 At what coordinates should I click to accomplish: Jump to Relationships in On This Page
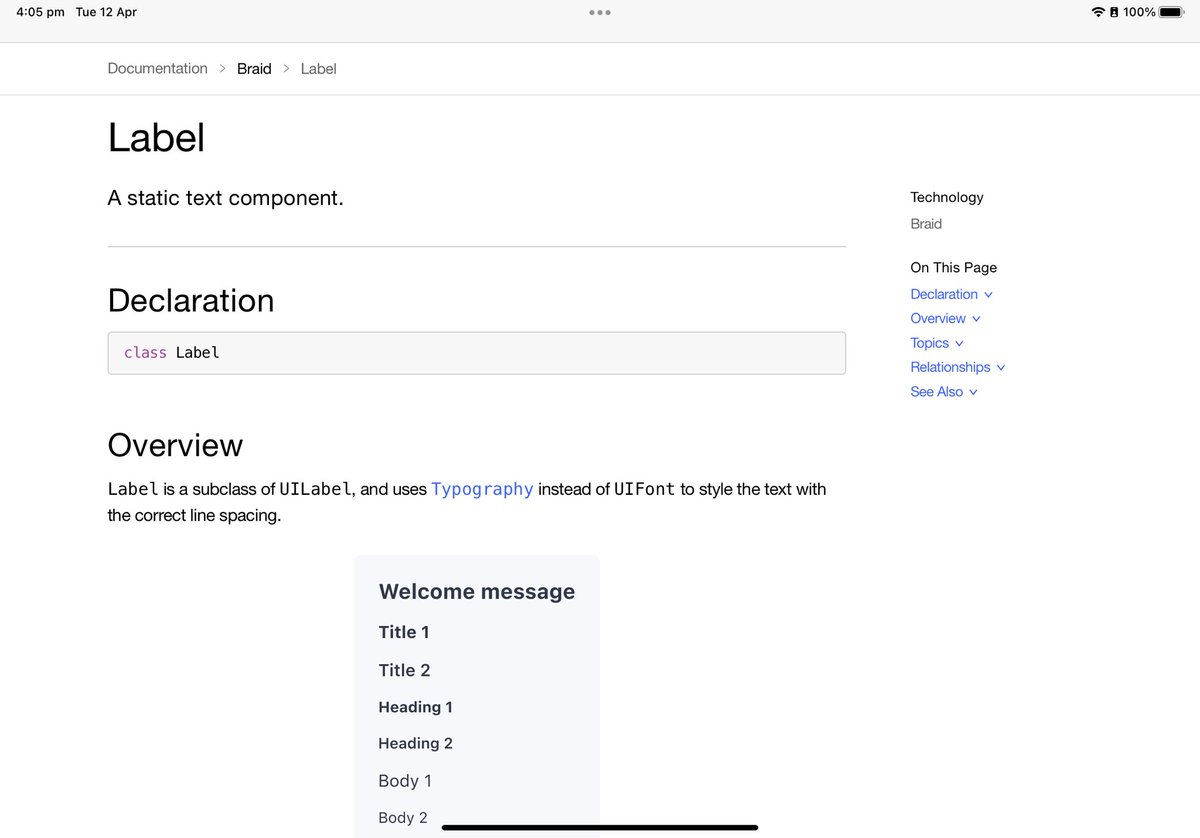[950, 367]
